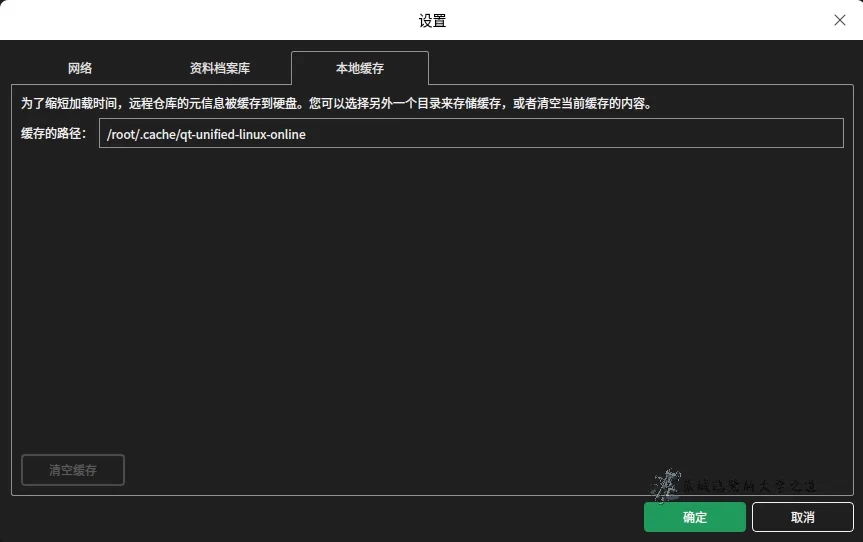Click the 缓存的路径 label

click(x=55, y=134)
